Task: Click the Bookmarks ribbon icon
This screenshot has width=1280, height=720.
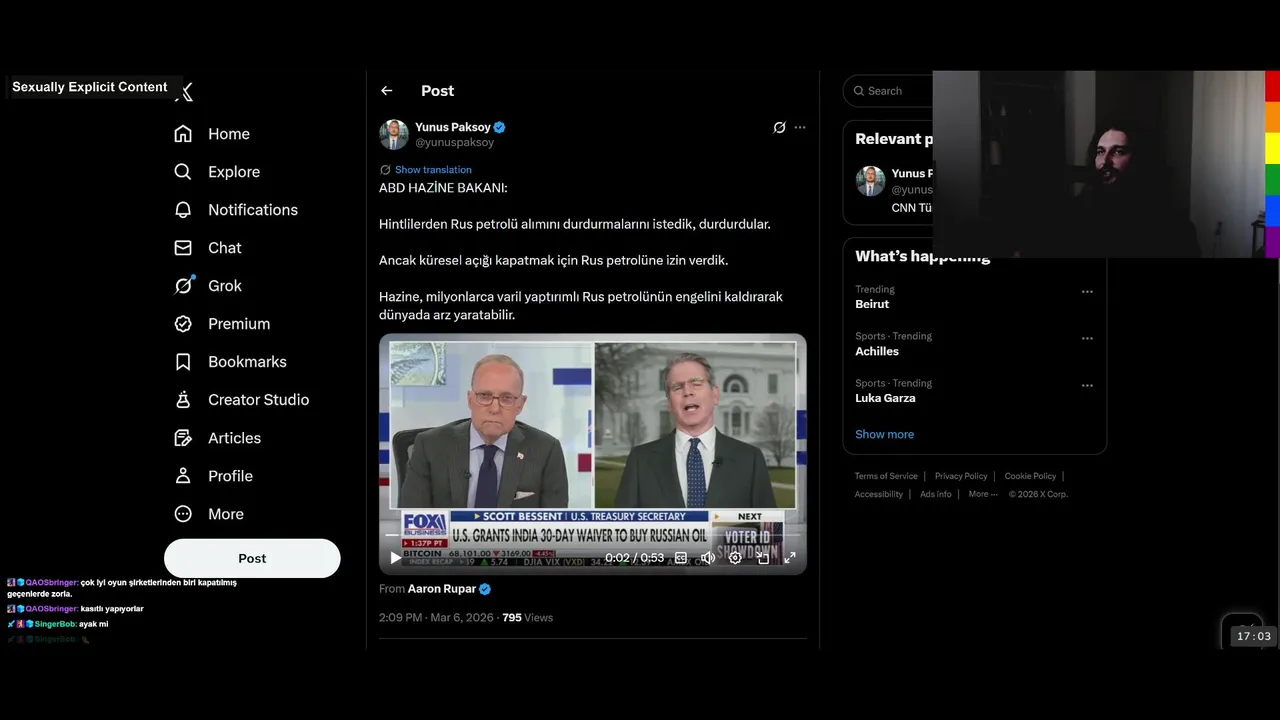Action: click(x=183, y=362)
